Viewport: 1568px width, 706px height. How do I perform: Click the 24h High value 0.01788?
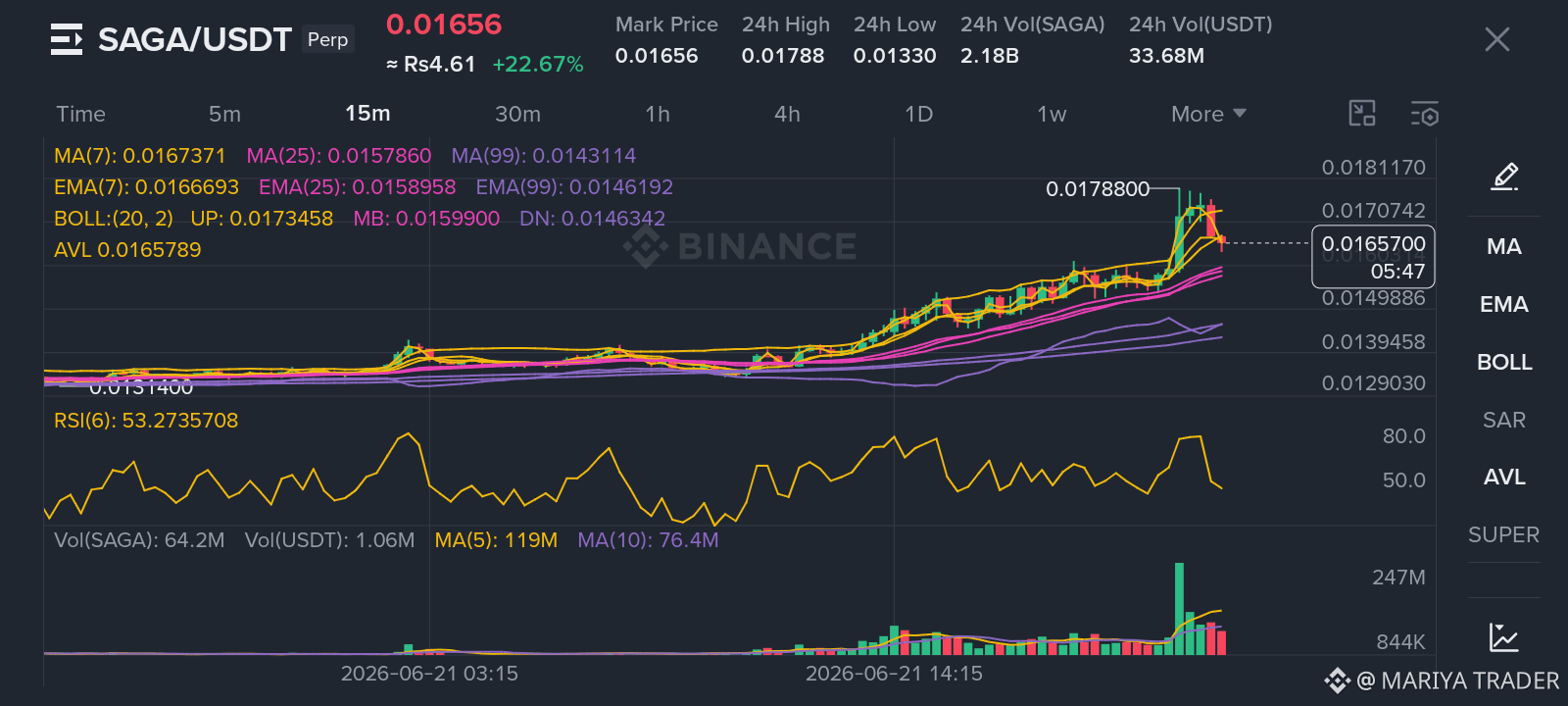(x=783, y=56)
